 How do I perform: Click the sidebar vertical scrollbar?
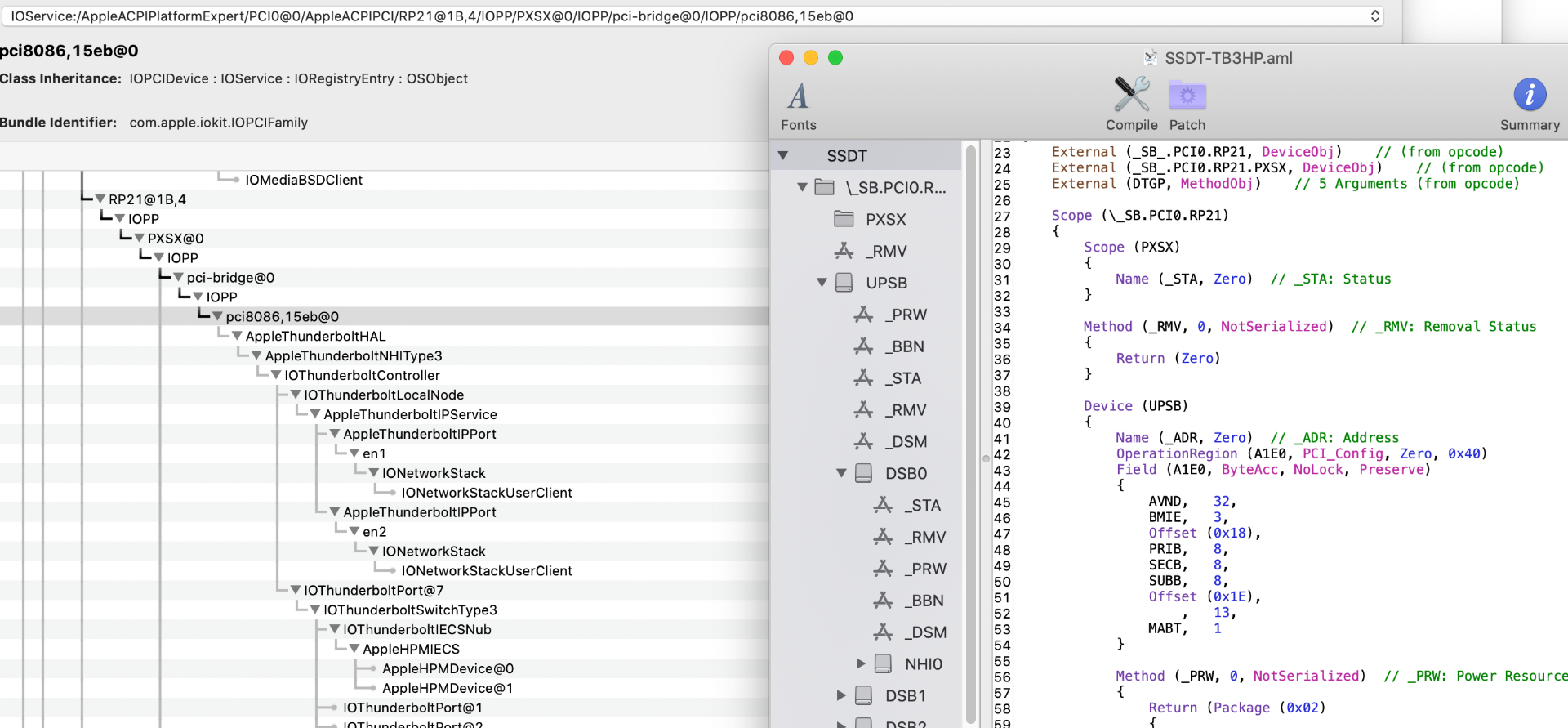pyautogui.click(x=970, y=433)
